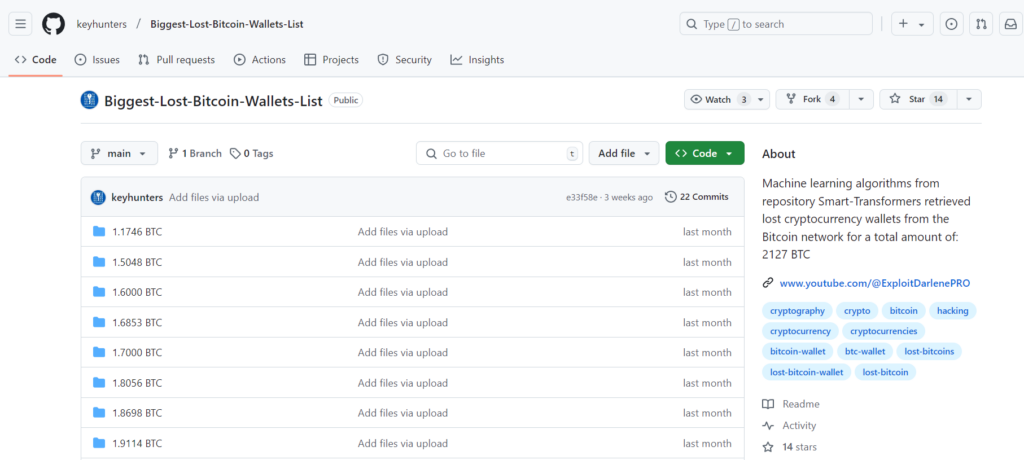The height and width of the screenshot is (460, 1024).
Task: Open notifications inbox icon
Action: point(1010,24)
